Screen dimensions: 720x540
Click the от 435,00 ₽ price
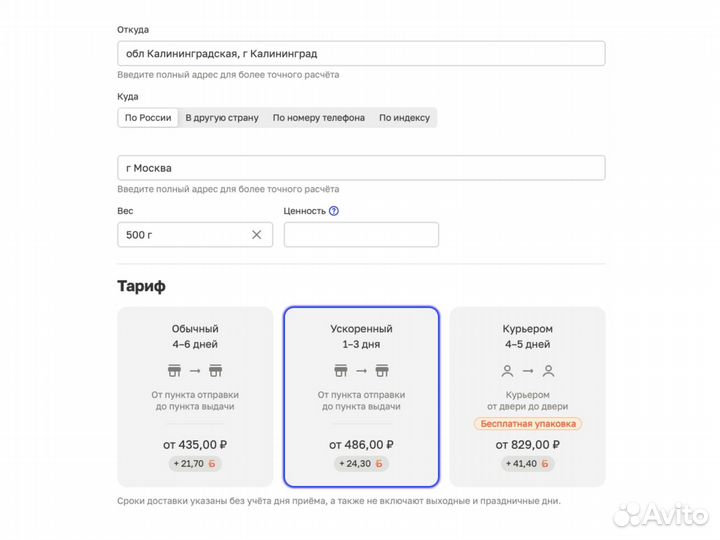tap(195, 444)
